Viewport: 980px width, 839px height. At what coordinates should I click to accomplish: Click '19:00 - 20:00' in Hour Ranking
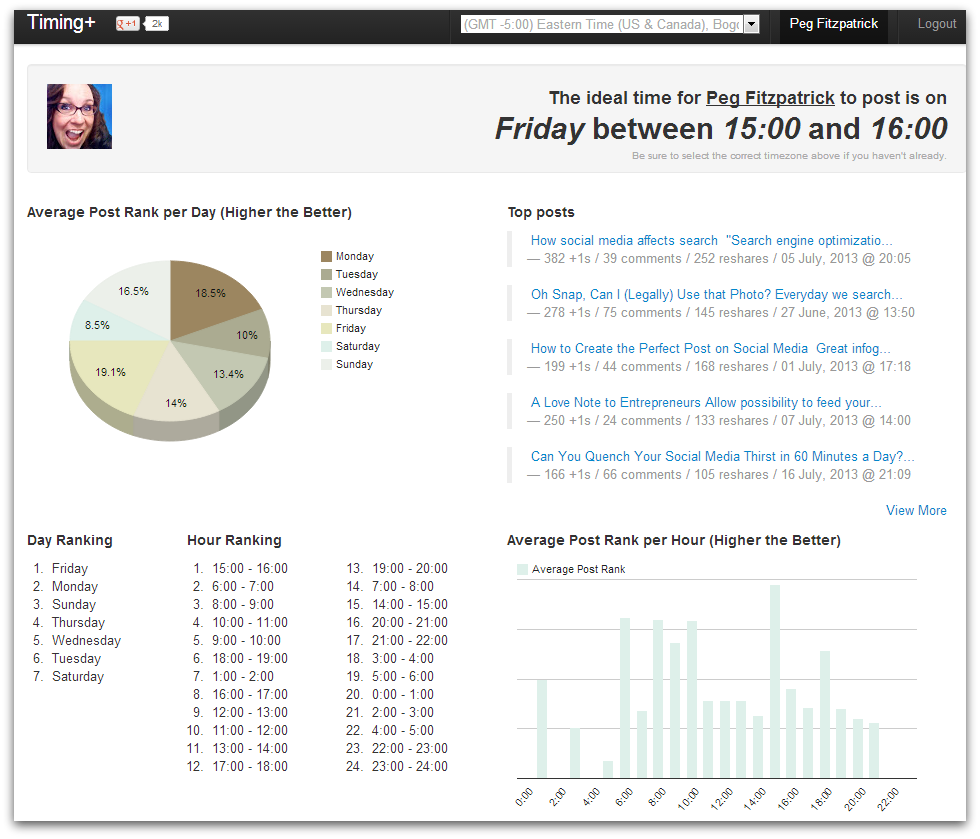click(x=410, y=568)
